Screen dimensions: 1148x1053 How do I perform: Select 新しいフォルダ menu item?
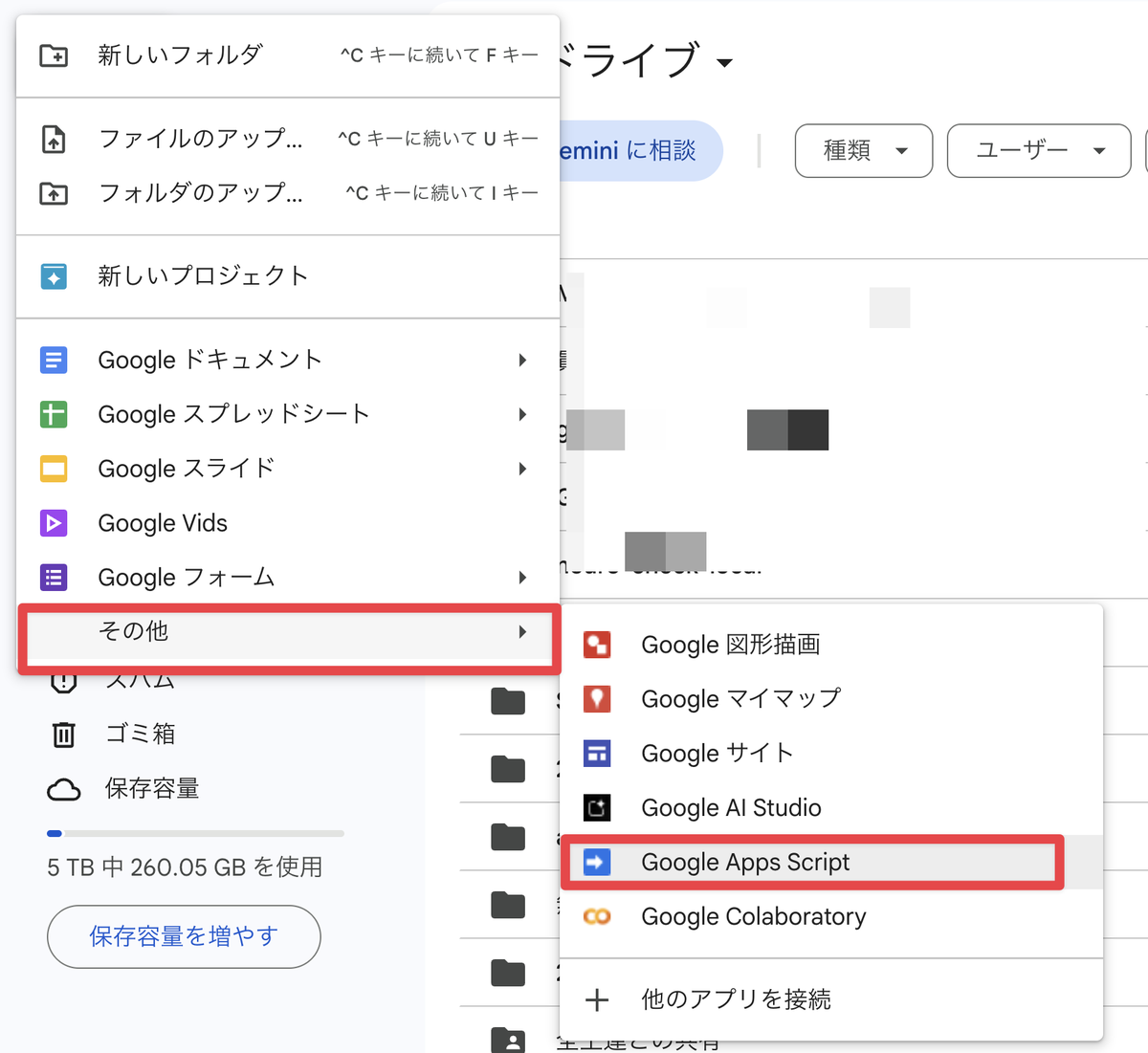pyautogui.click(x=288, y=55)
